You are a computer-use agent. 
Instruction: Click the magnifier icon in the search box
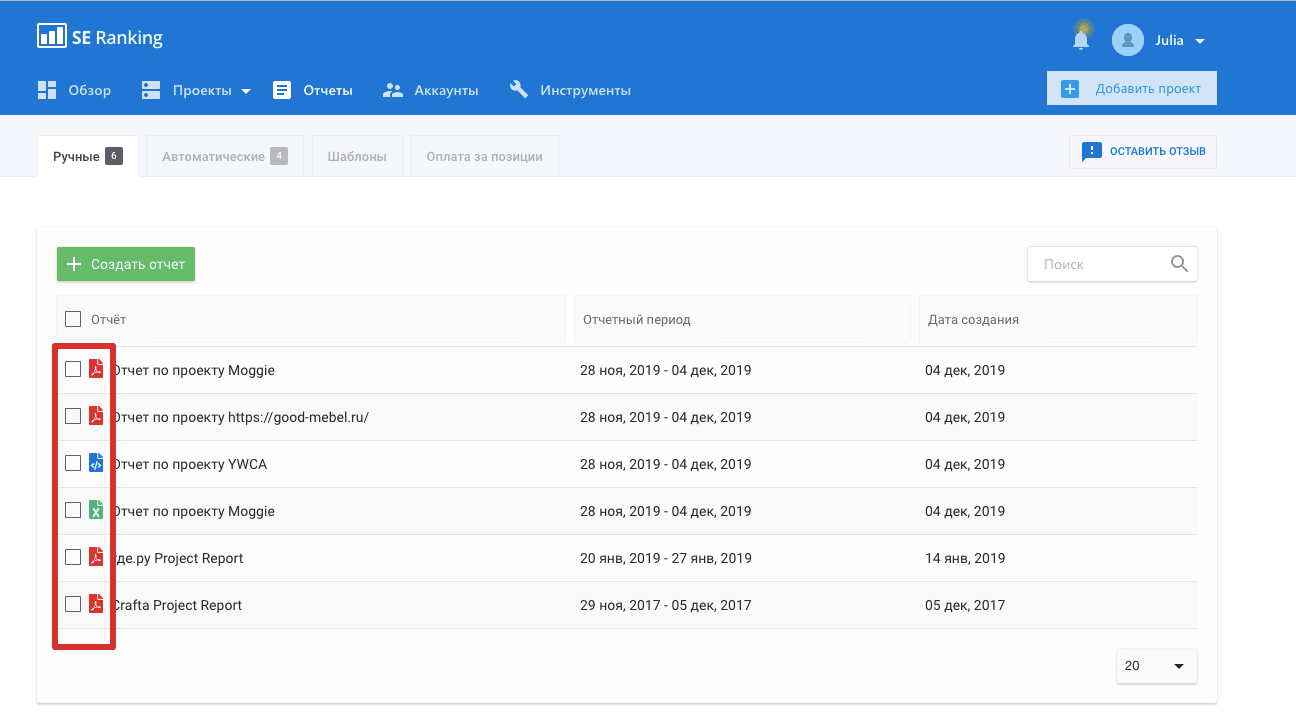(1180, 264)
